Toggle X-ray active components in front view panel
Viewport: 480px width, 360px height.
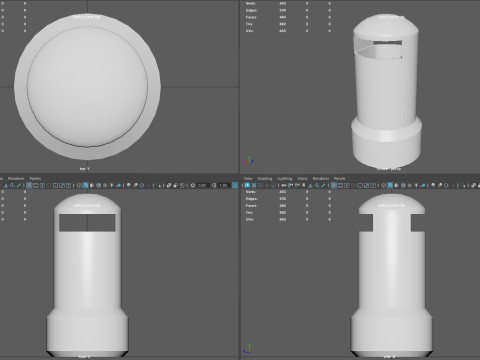pyautogui.click(x=175, y=185)
